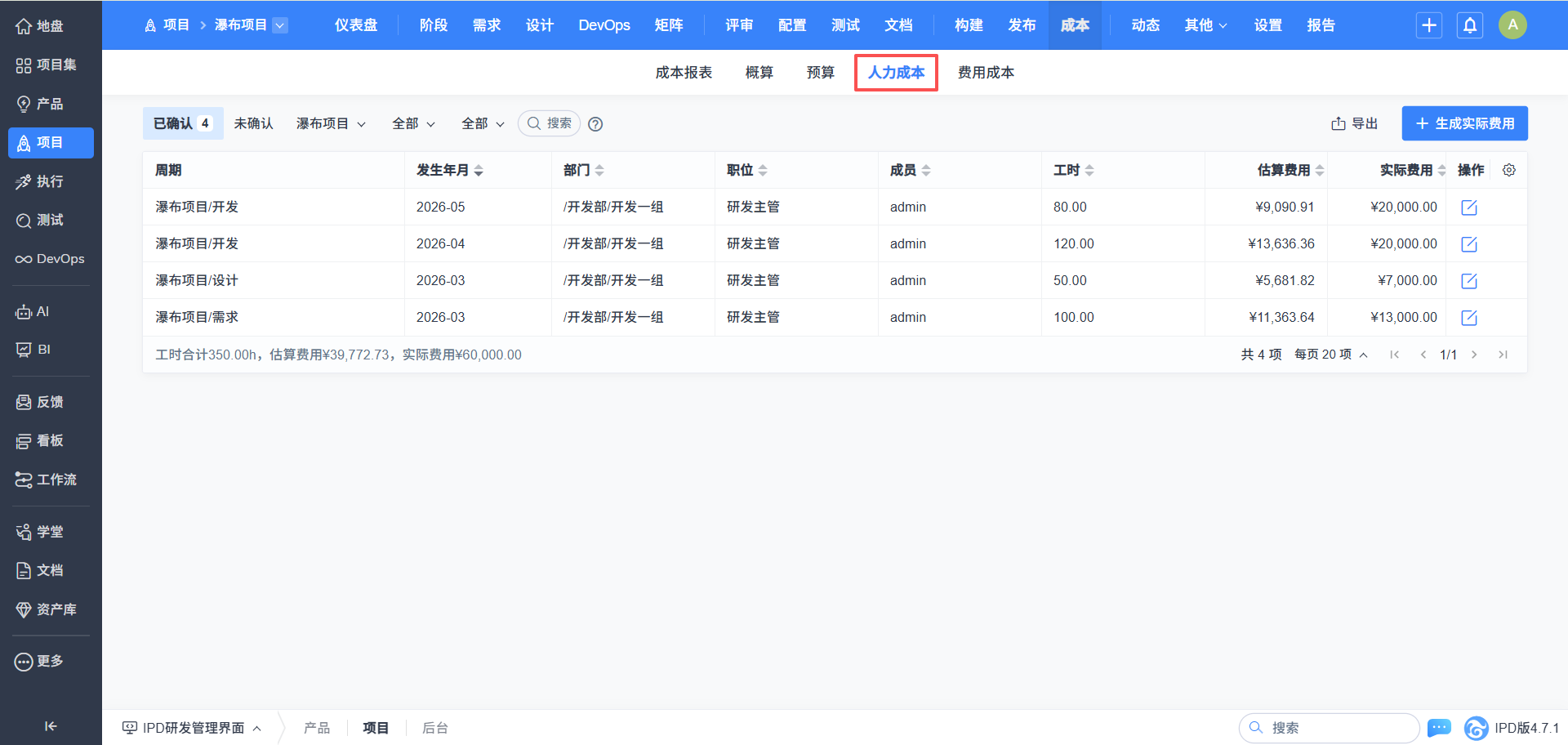Open table column settings gear
Screen dimensions: 1568x745
[1509, 170]
